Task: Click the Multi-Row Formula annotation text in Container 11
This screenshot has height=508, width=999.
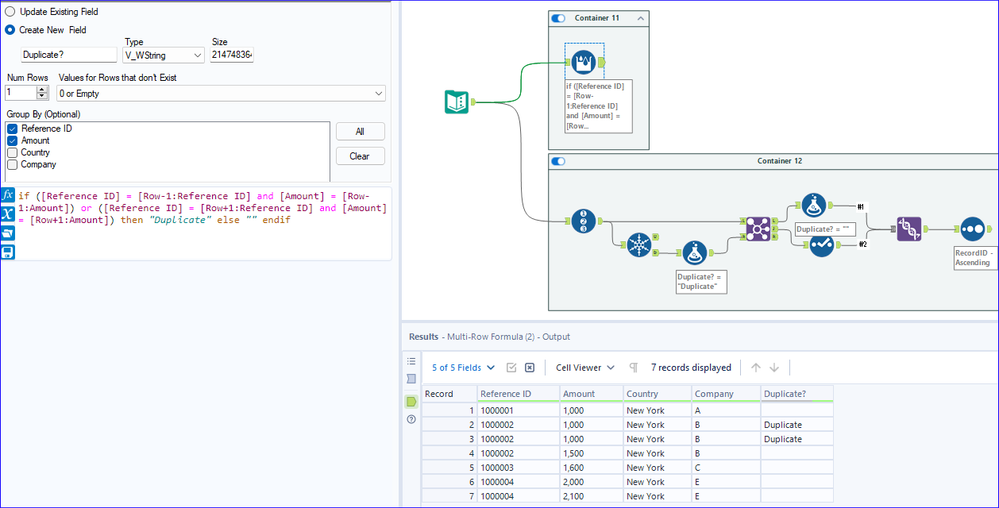Action: pyautogui.click(x=598, y=106)
